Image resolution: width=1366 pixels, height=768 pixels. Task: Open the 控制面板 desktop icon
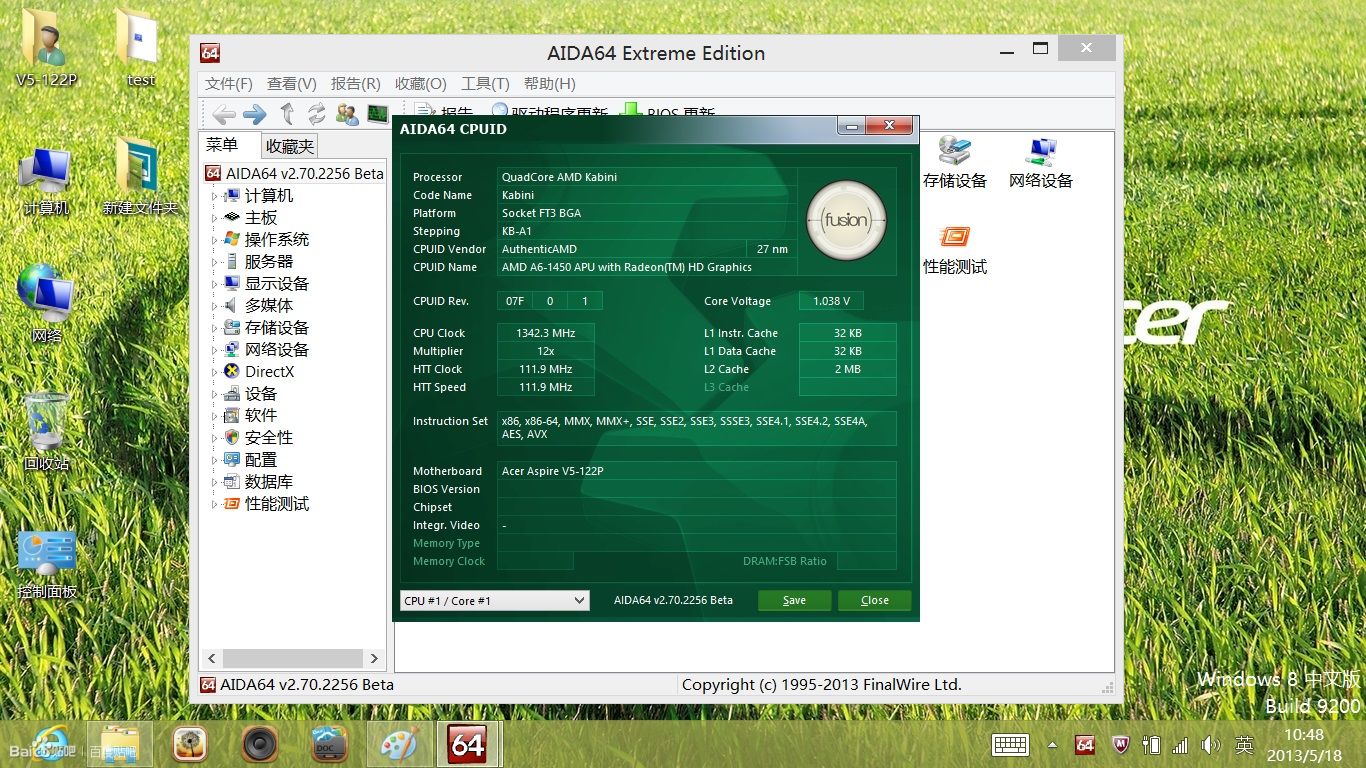click(46, 564)
